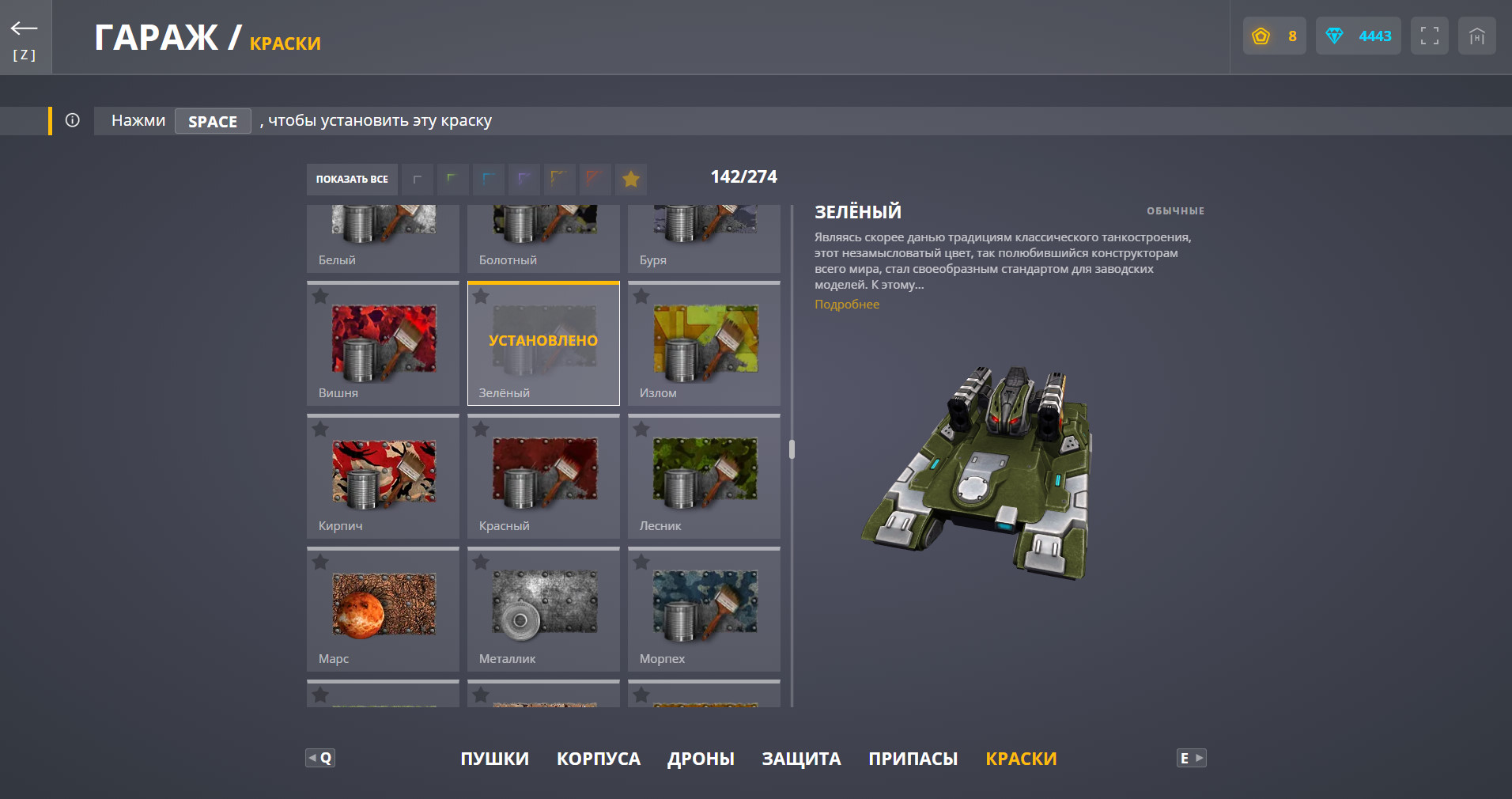The height and width of the screenshot is (799, 1512).
Task: Click the ПОКАЗАТЬ ВСЕ filter button
Action: point(352,180)
